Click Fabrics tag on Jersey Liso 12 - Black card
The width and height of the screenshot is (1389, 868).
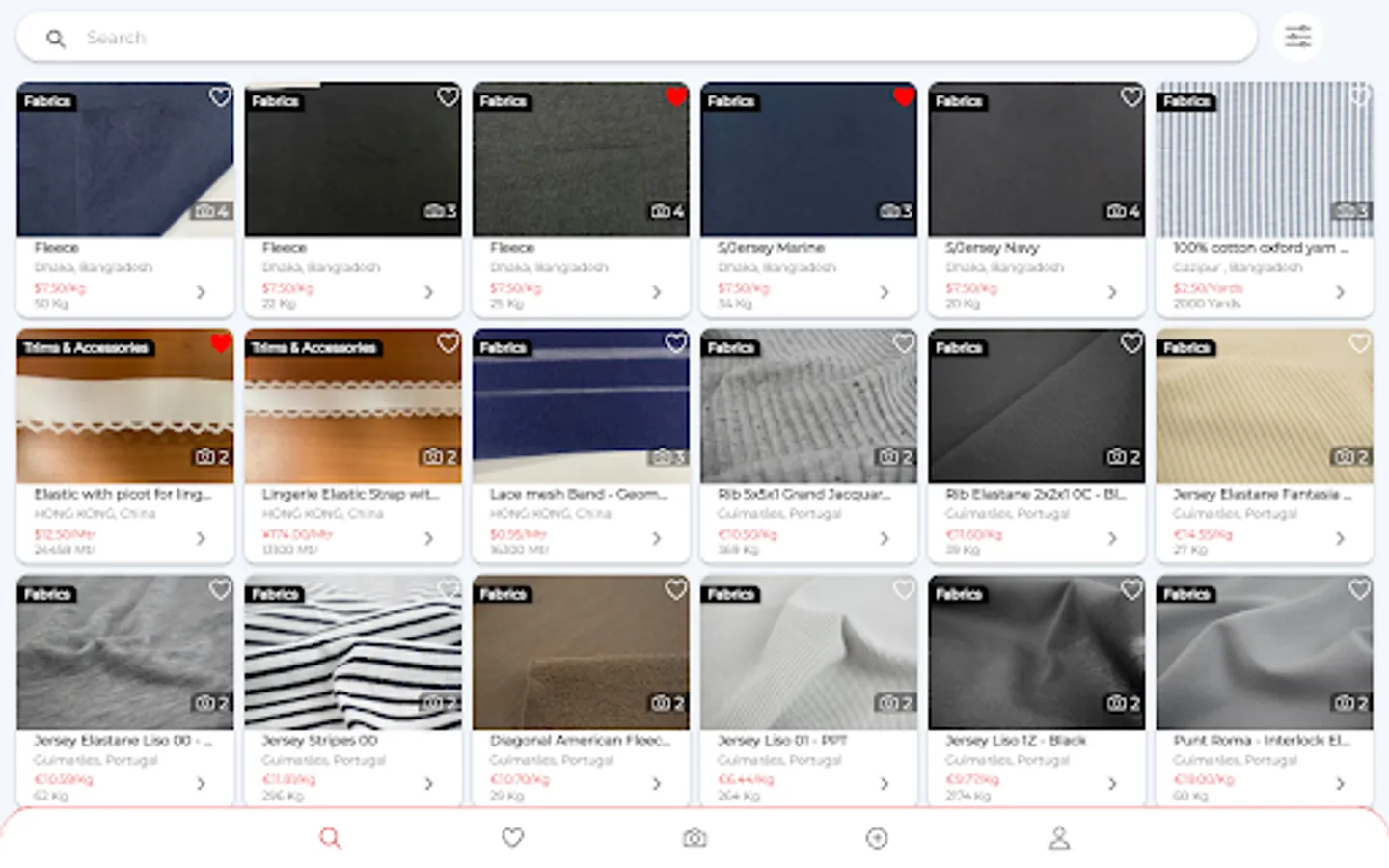[958, 594]
